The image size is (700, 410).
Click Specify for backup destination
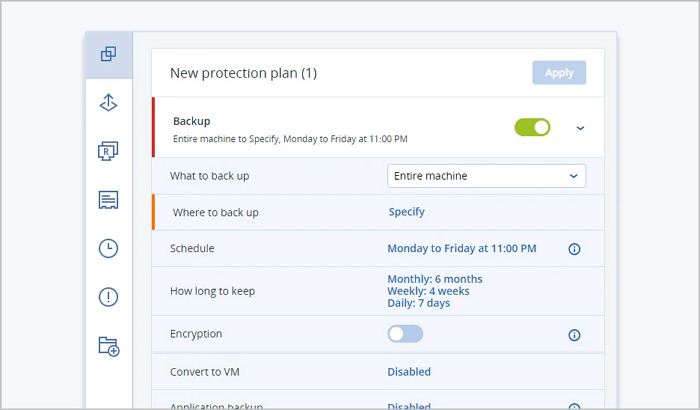406,212
